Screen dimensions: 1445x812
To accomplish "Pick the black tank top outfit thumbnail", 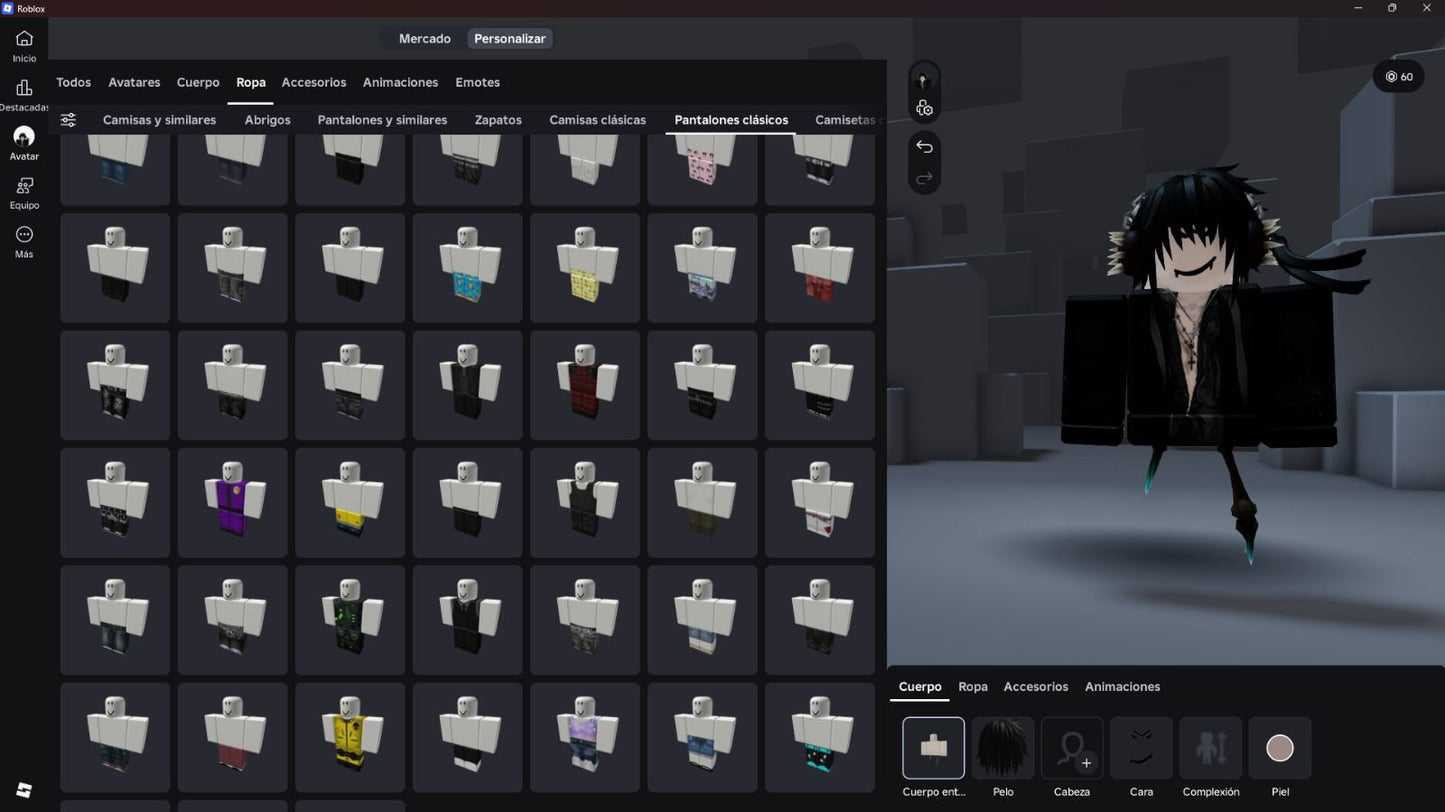I will point(585,503).
